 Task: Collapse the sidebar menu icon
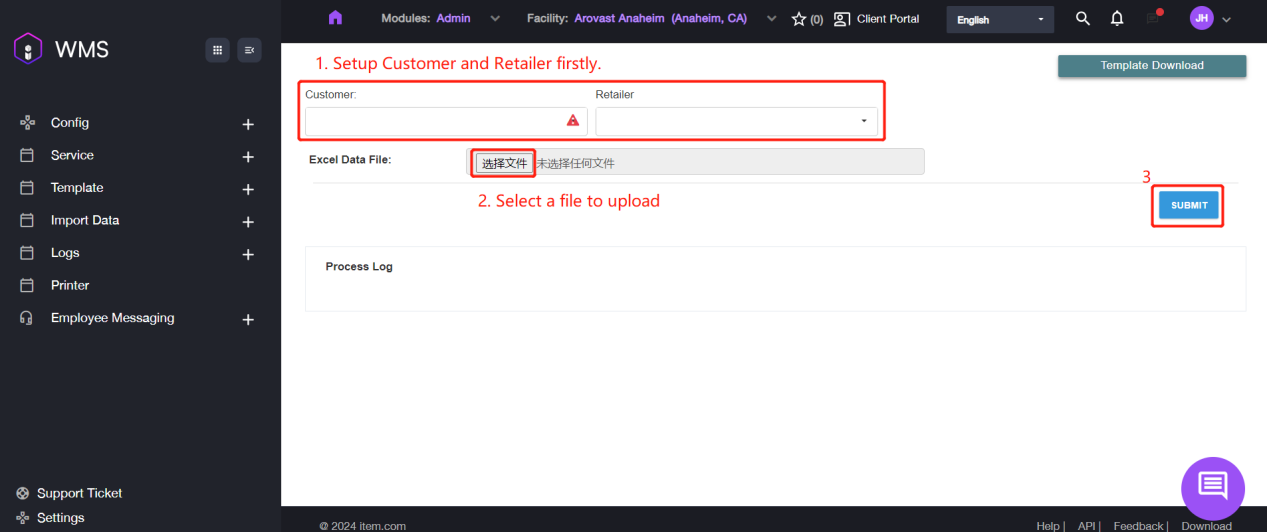pyautogui.click(x=249, y=50)
